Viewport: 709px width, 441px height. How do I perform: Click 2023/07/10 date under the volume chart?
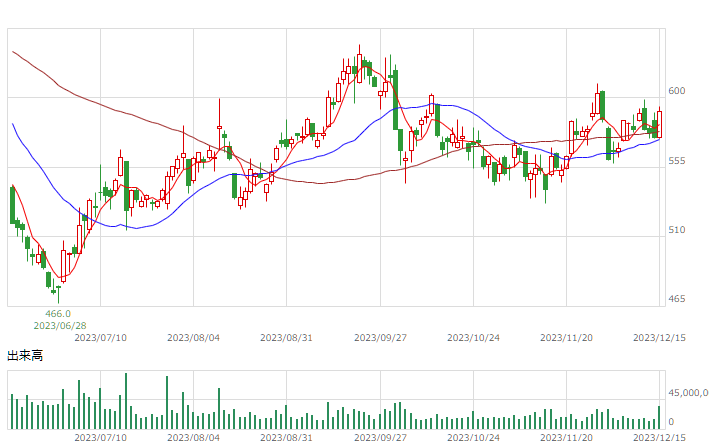coord(100,437)
